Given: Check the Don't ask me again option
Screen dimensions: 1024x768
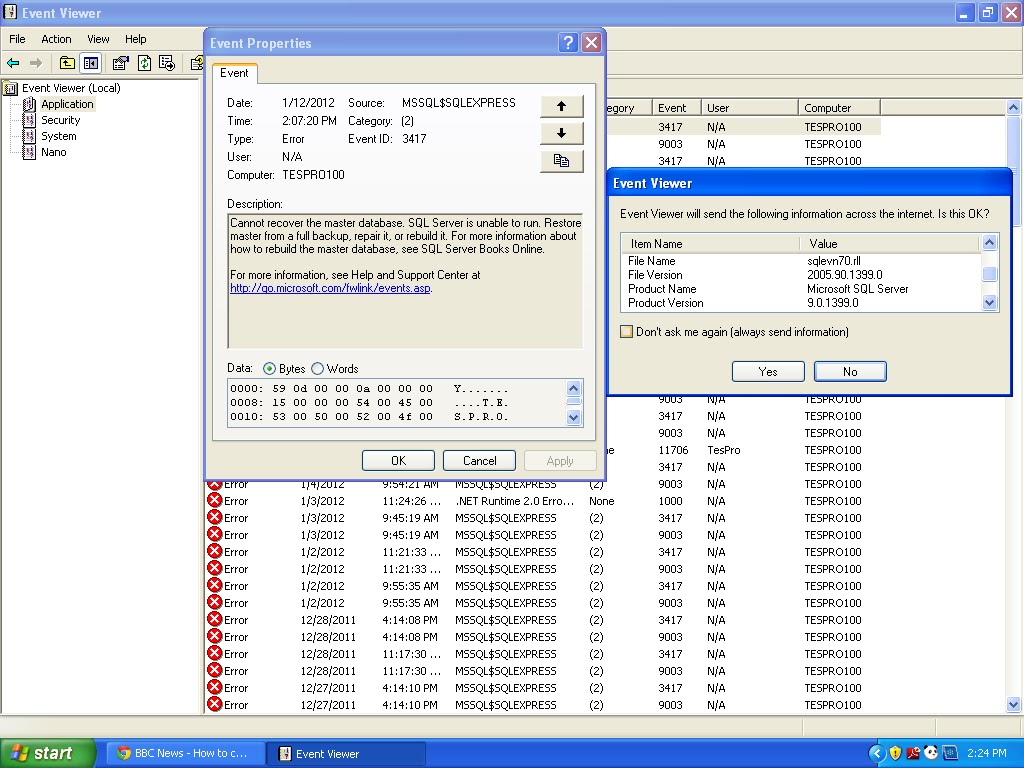Looking at the screenshot, I should pos(627,331).
